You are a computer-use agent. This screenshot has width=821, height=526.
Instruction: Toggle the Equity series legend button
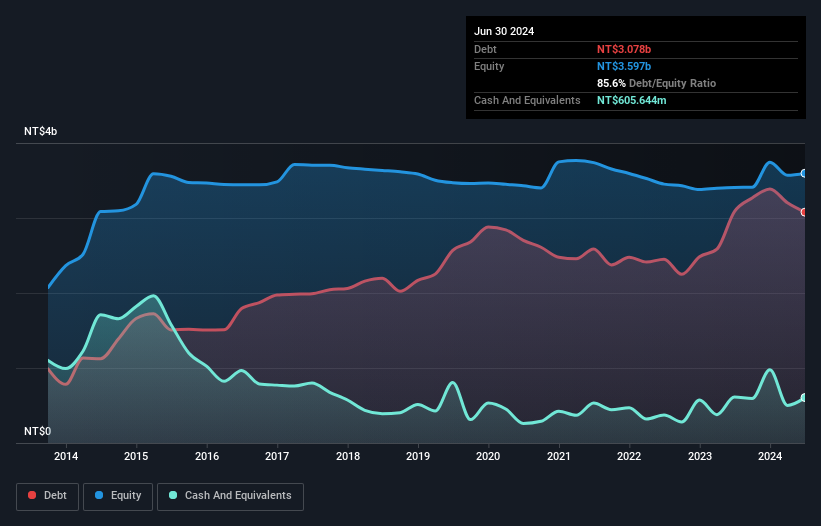tap(118, 496)
